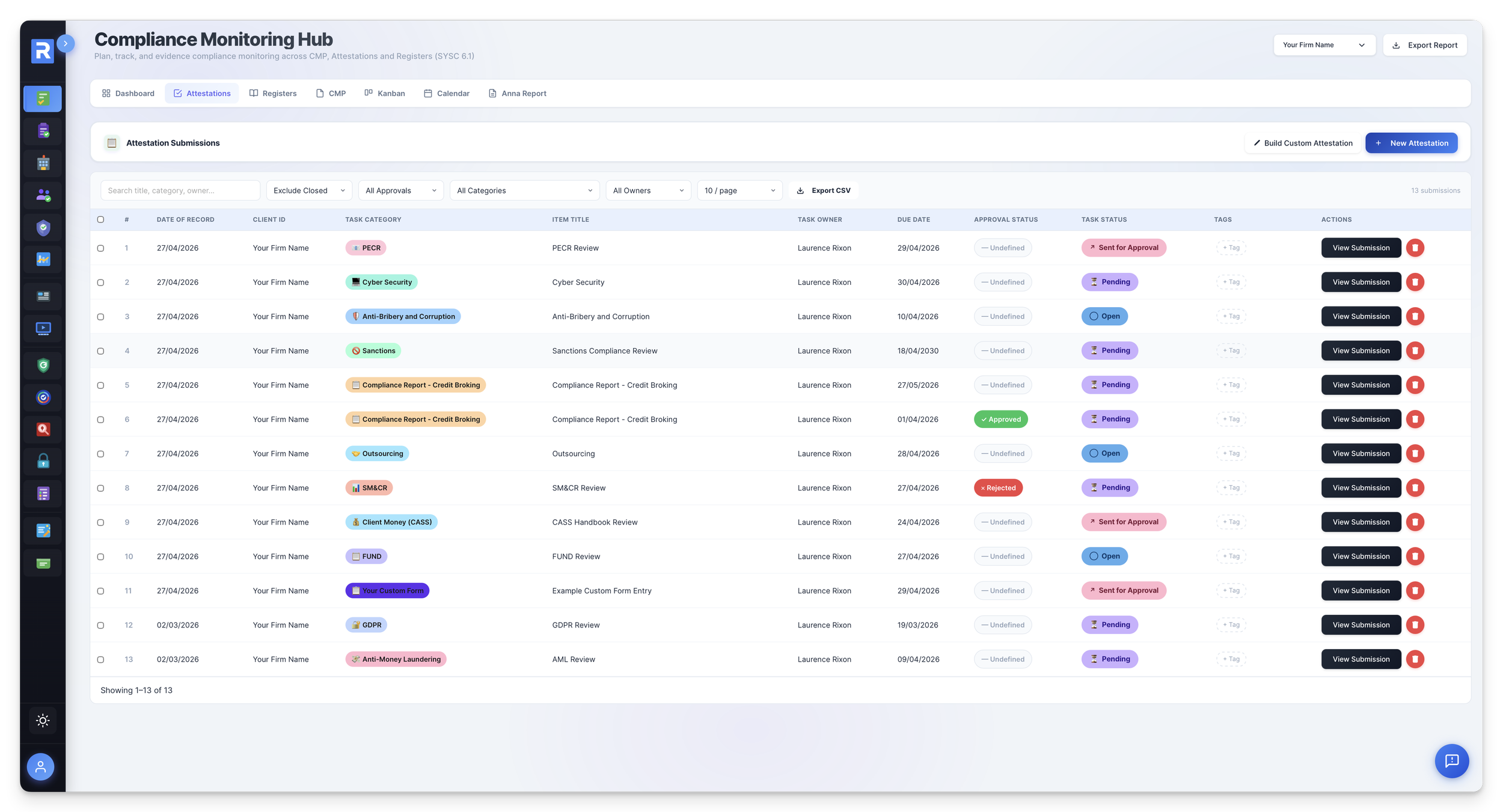Open the chat bubble in the bottom corner
Screen dimensions: 1503x812
click(x=1452, y=761)
